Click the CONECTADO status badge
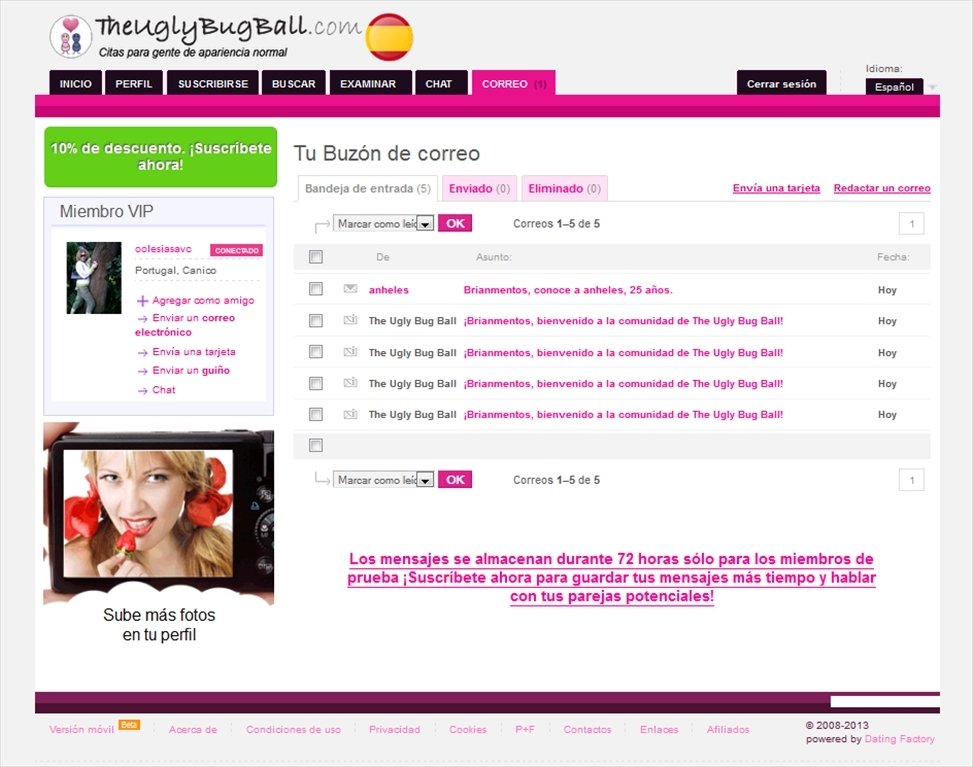This screenshot has width=973, height=767. click(236, 250)
